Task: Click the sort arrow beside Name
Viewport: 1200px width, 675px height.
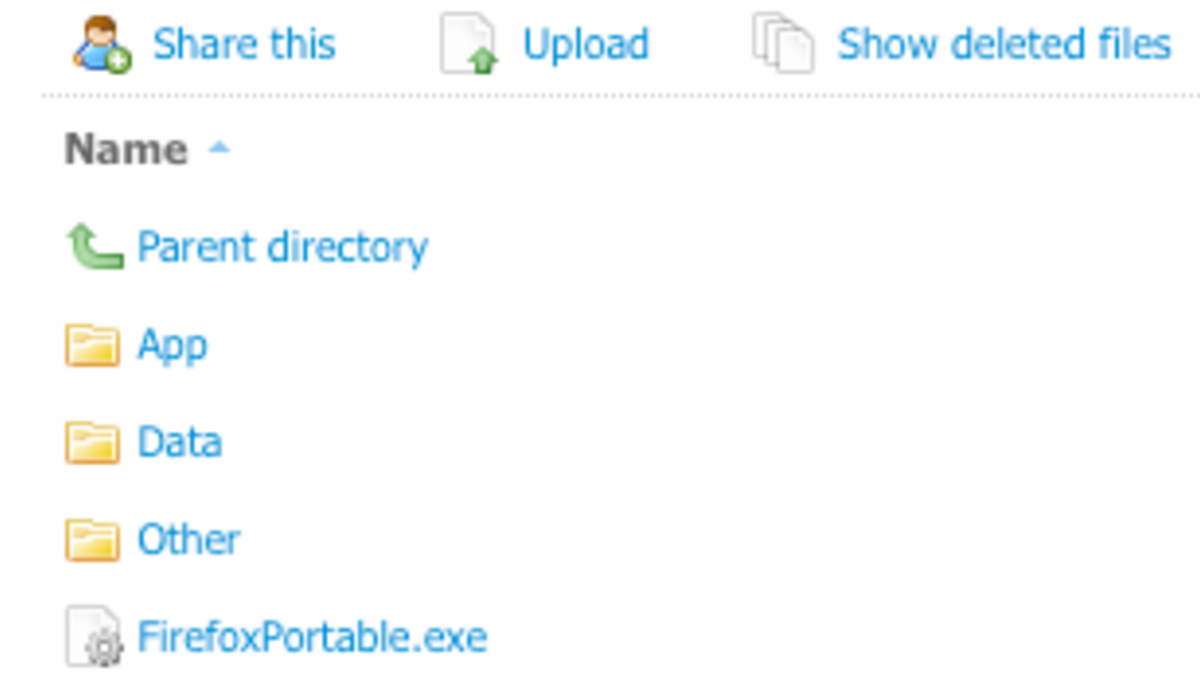Action: (x=218, y=148)
